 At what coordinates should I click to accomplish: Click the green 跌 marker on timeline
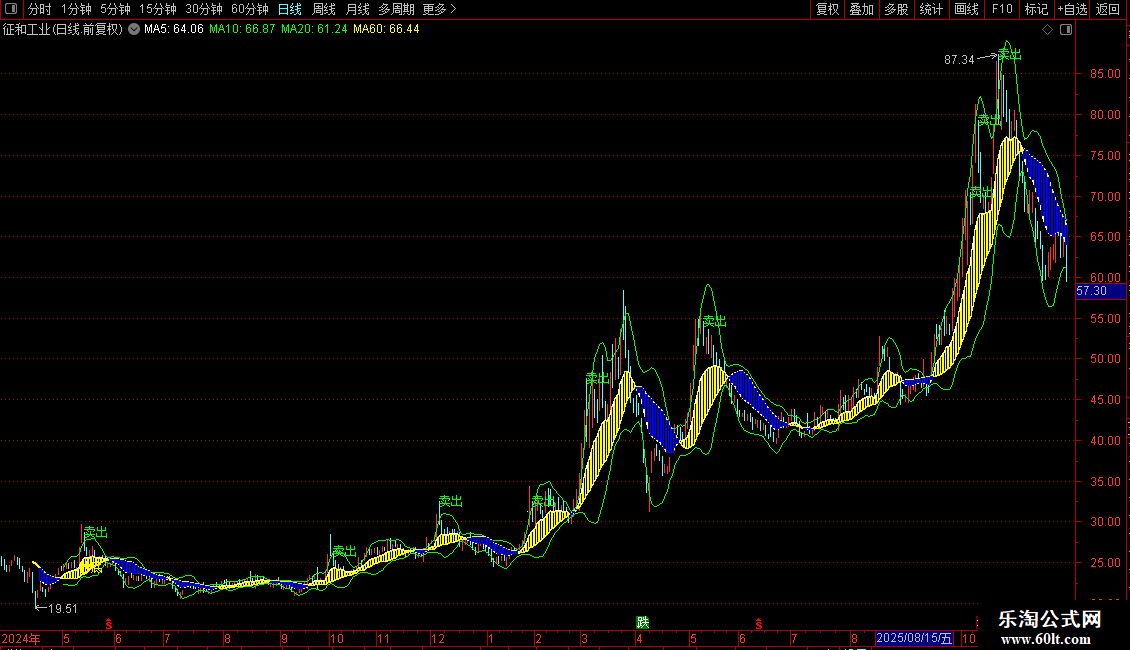pos(642,623)
